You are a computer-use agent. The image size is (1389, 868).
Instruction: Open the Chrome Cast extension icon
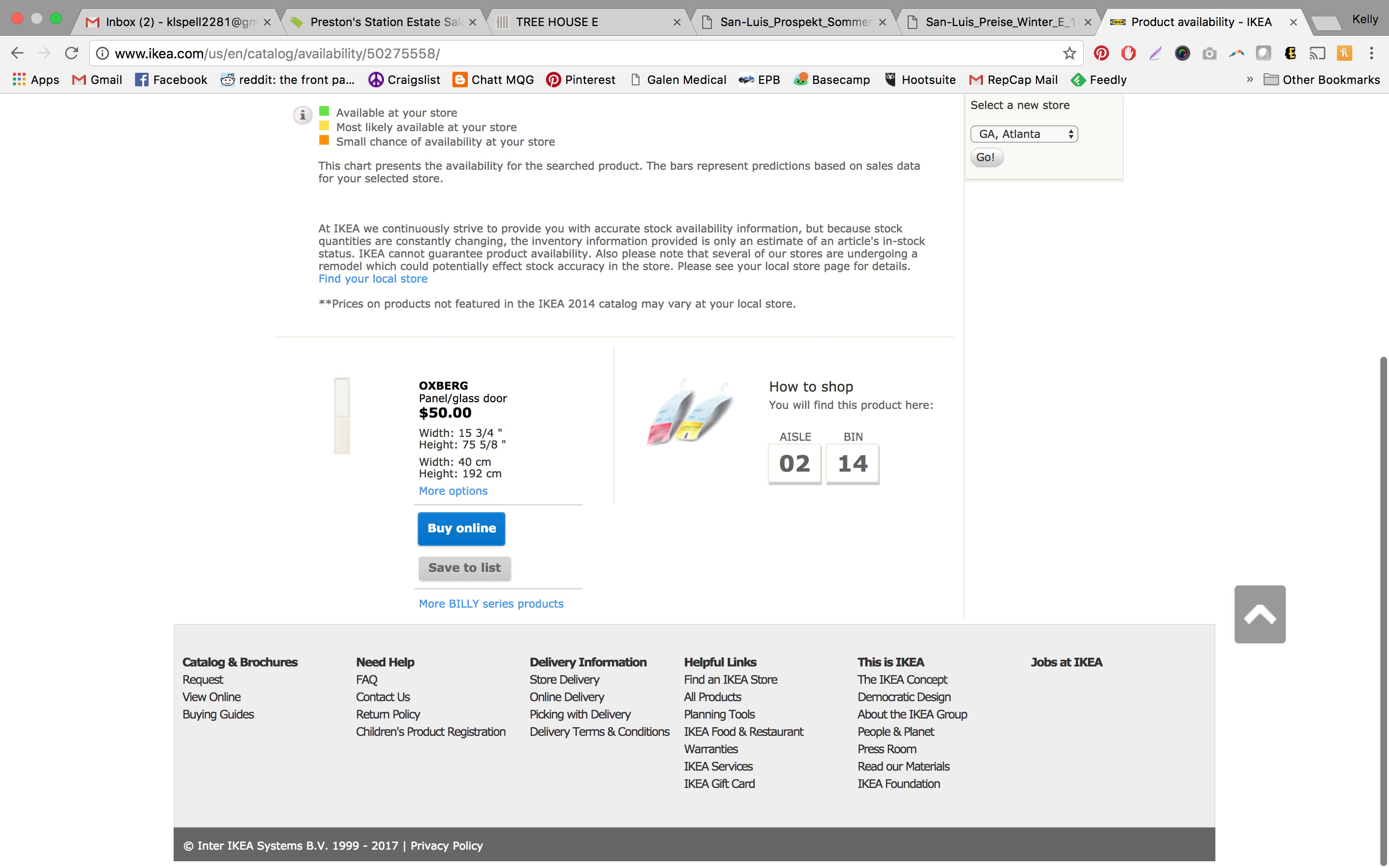click(1317, 54)
